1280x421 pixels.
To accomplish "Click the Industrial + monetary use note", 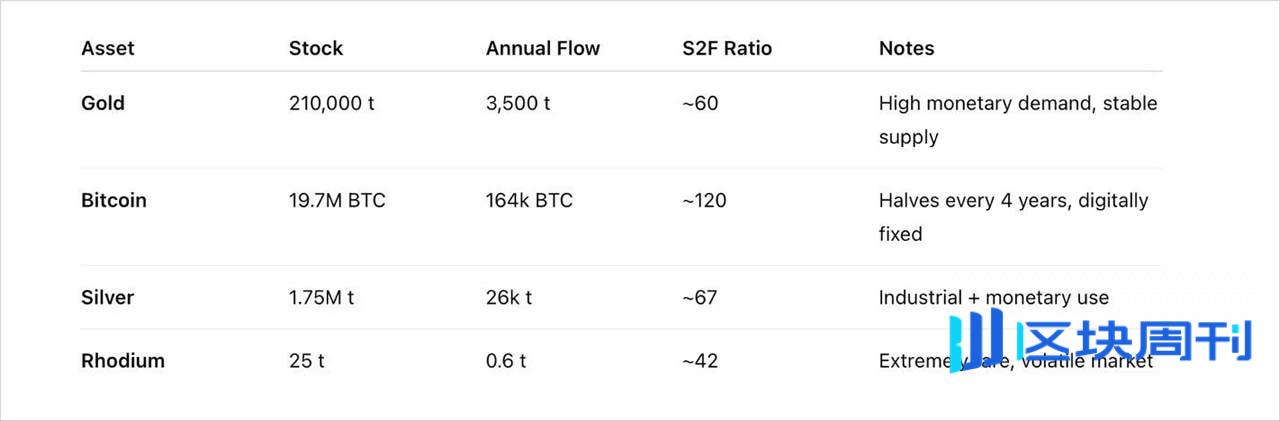I will tap(994, 297).
